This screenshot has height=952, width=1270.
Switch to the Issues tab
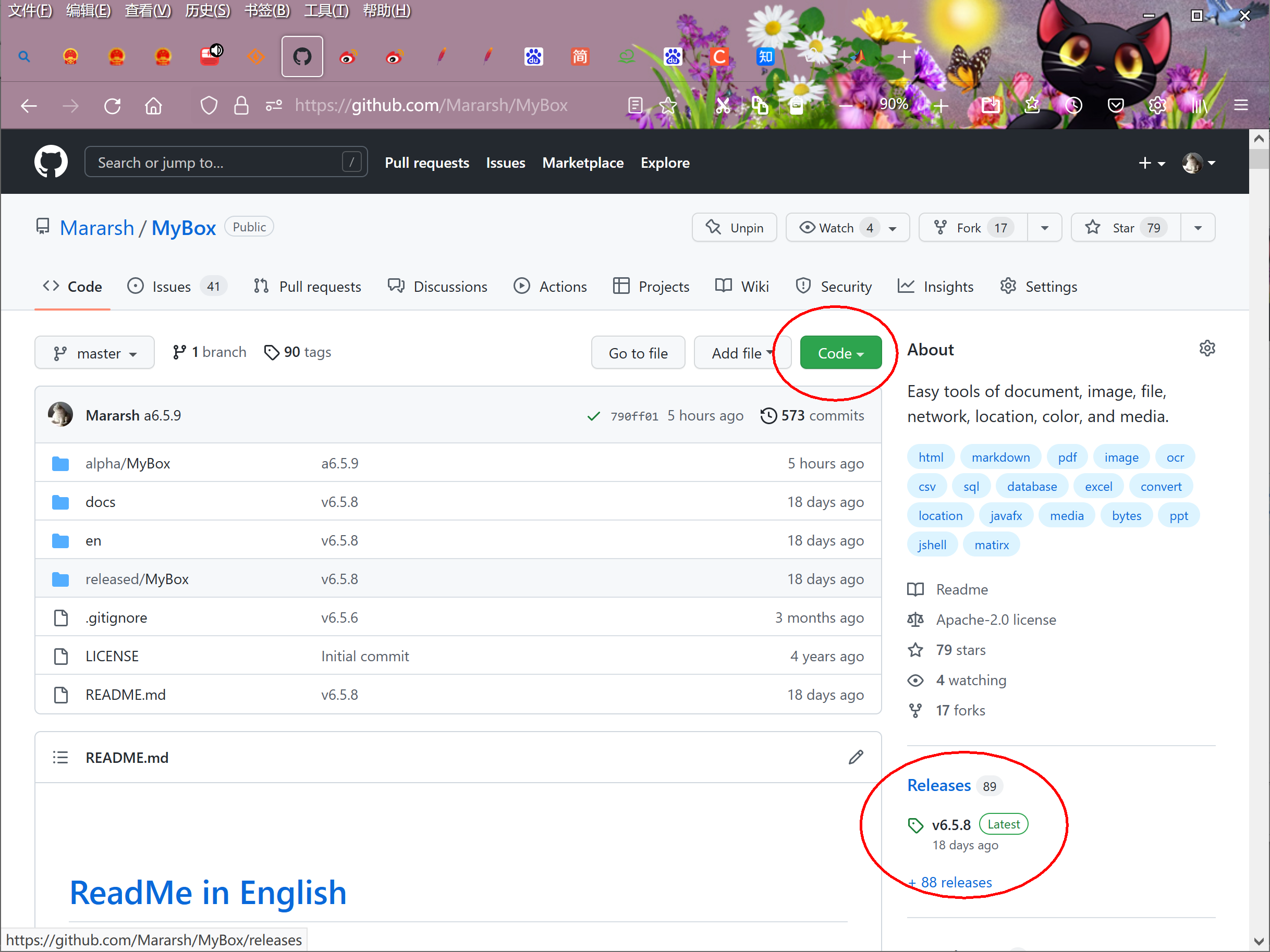point(171,287)
